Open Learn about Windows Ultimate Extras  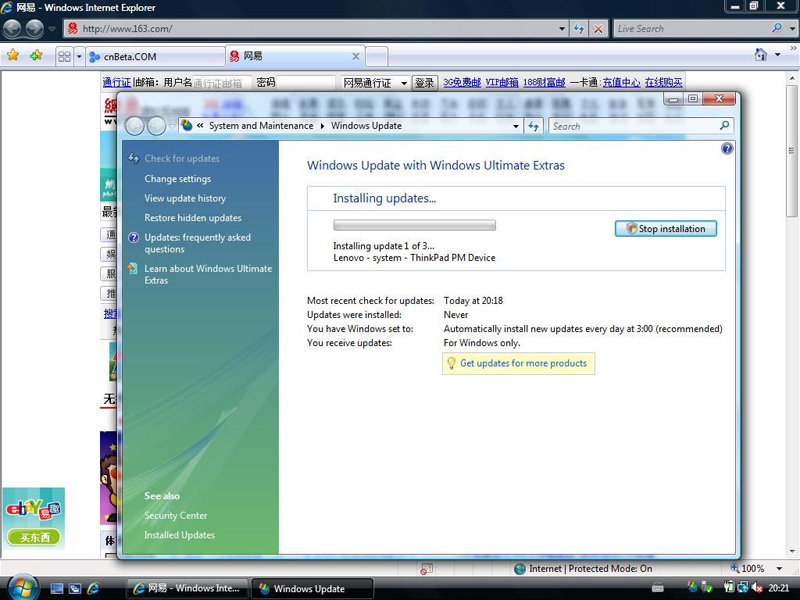point(208,274)
